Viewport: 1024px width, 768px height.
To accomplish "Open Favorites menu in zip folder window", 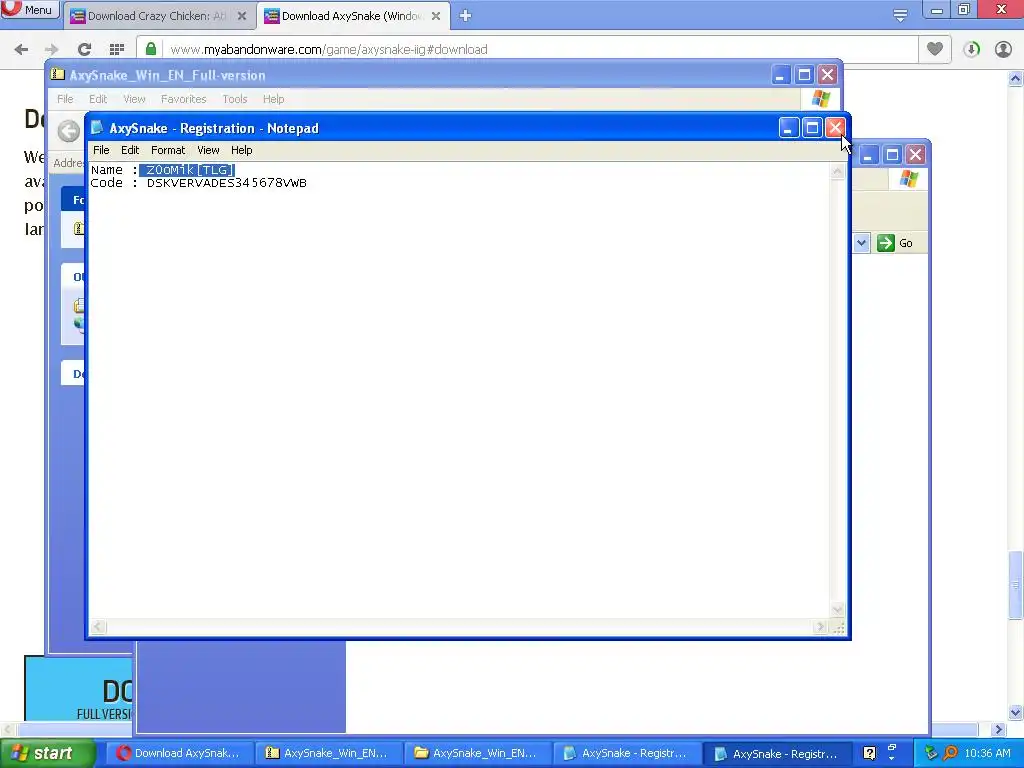I will point(184,99).
